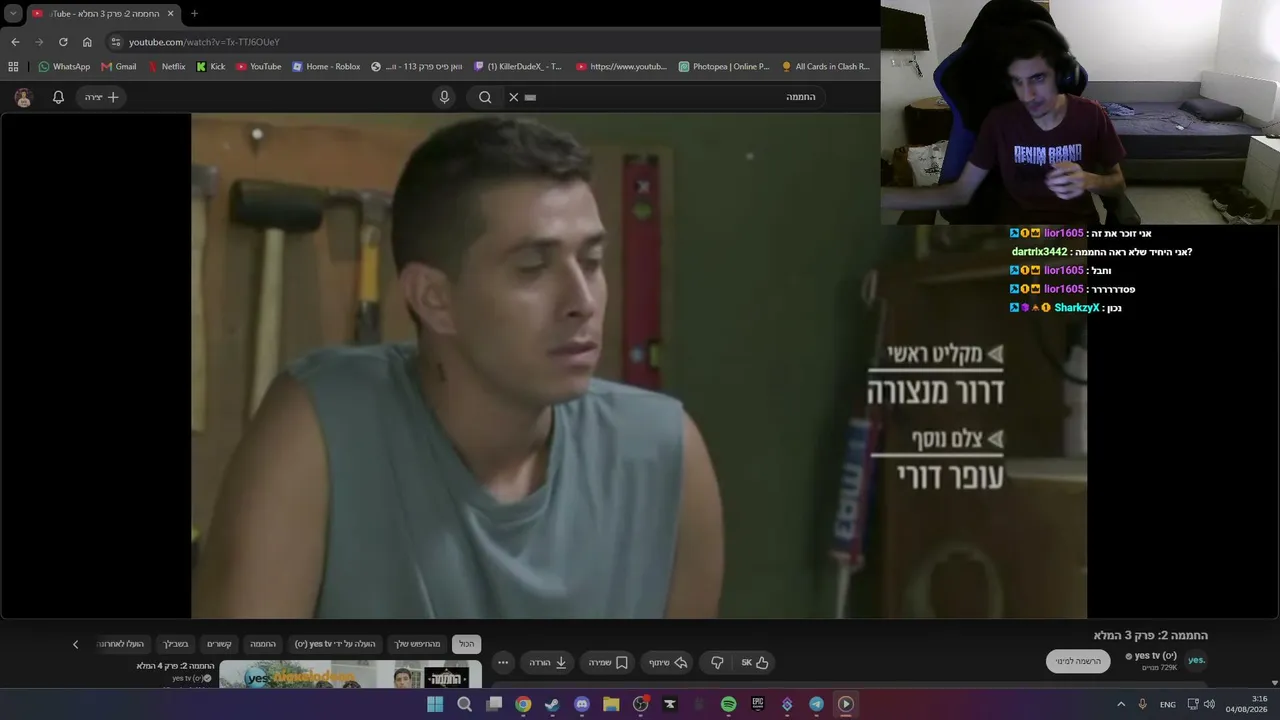Viewport: 1280px width, 720px height.
Task: Select the 'קשורים' filter chip
Action: (219, 644)
